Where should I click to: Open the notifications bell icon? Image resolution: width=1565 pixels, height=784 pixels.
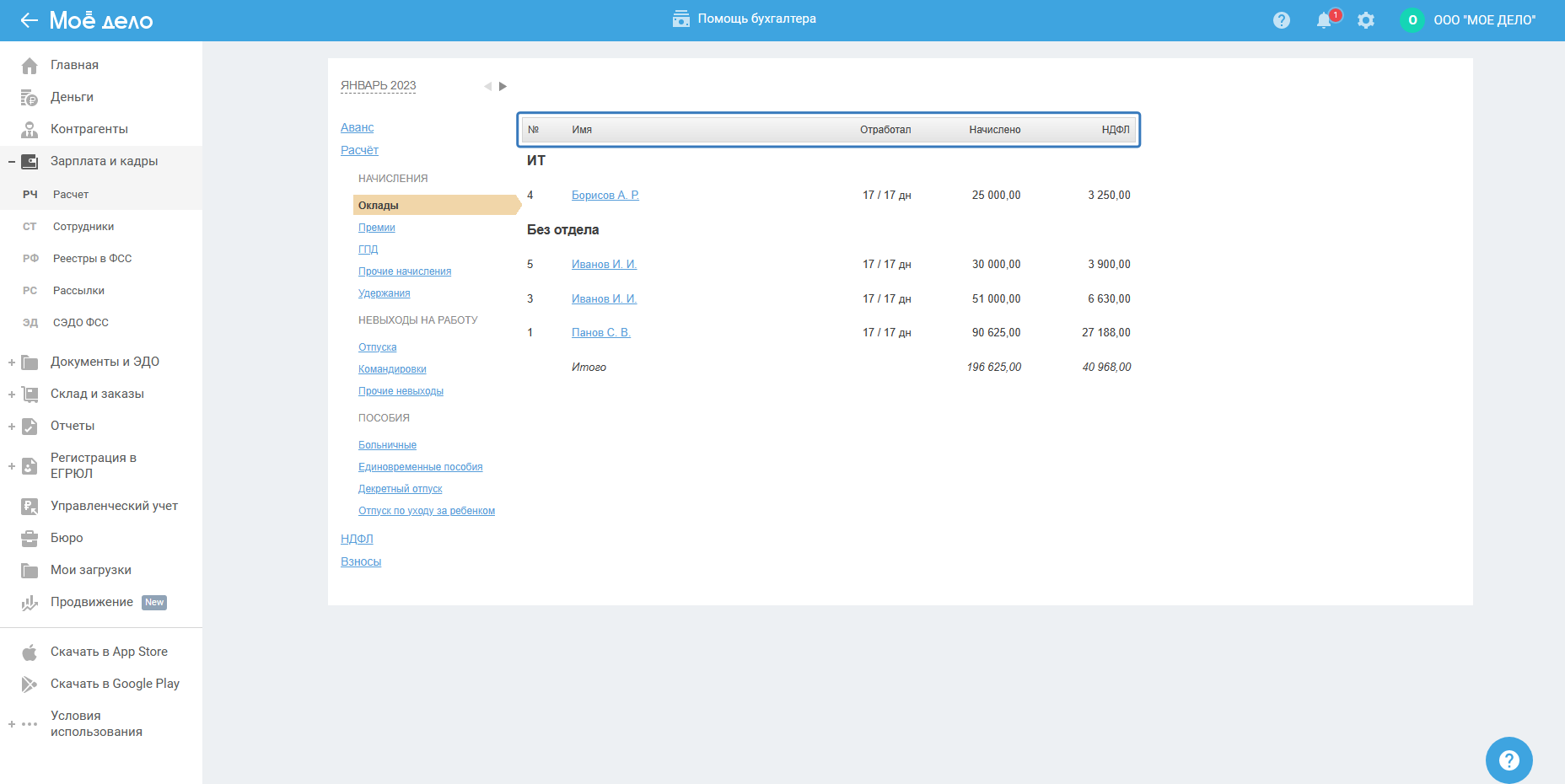click(1324, 20)
